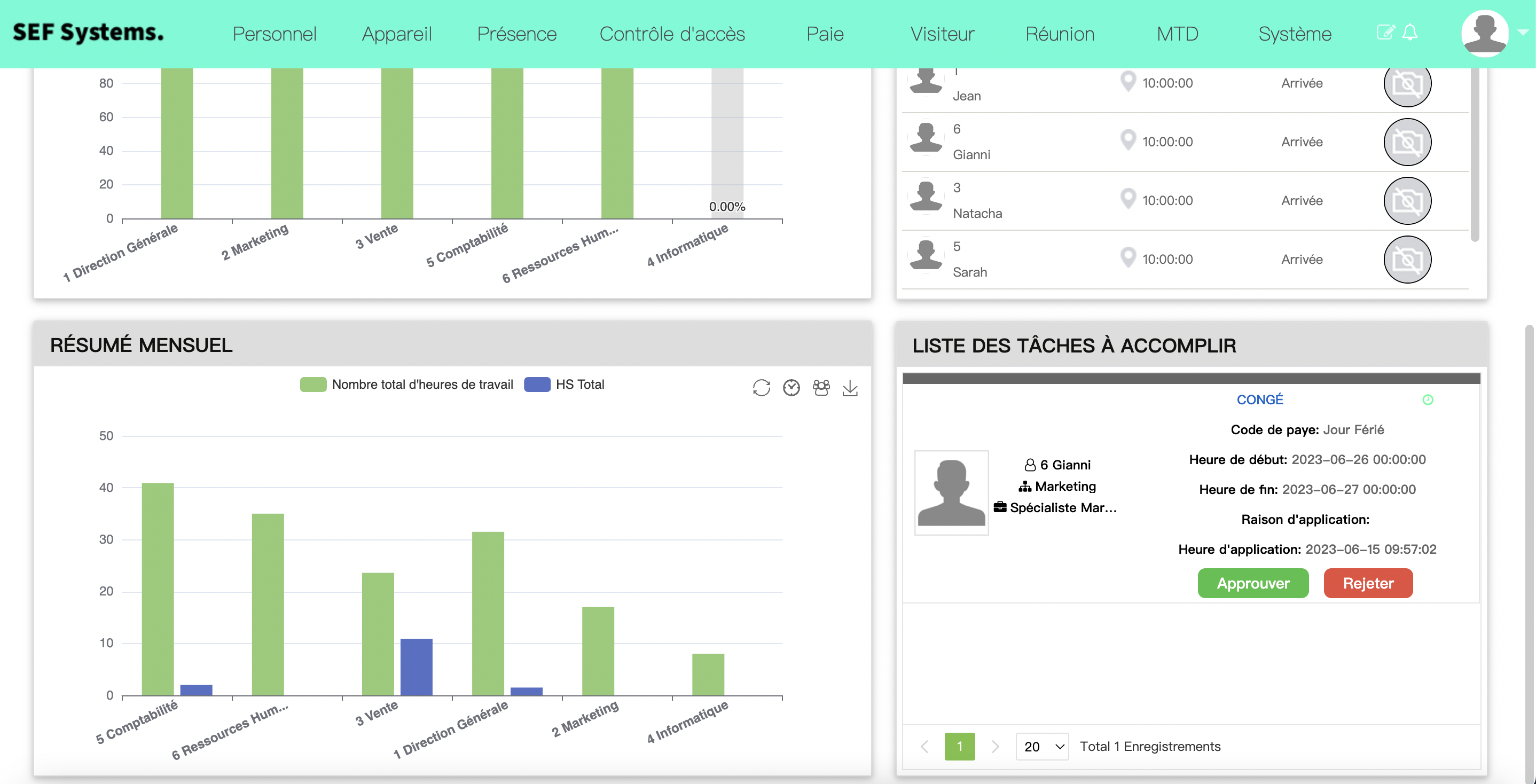Toggle the HS Total series in the legend
The height and width of the screenshot is (784, 1536).
(x=564, y=384)
